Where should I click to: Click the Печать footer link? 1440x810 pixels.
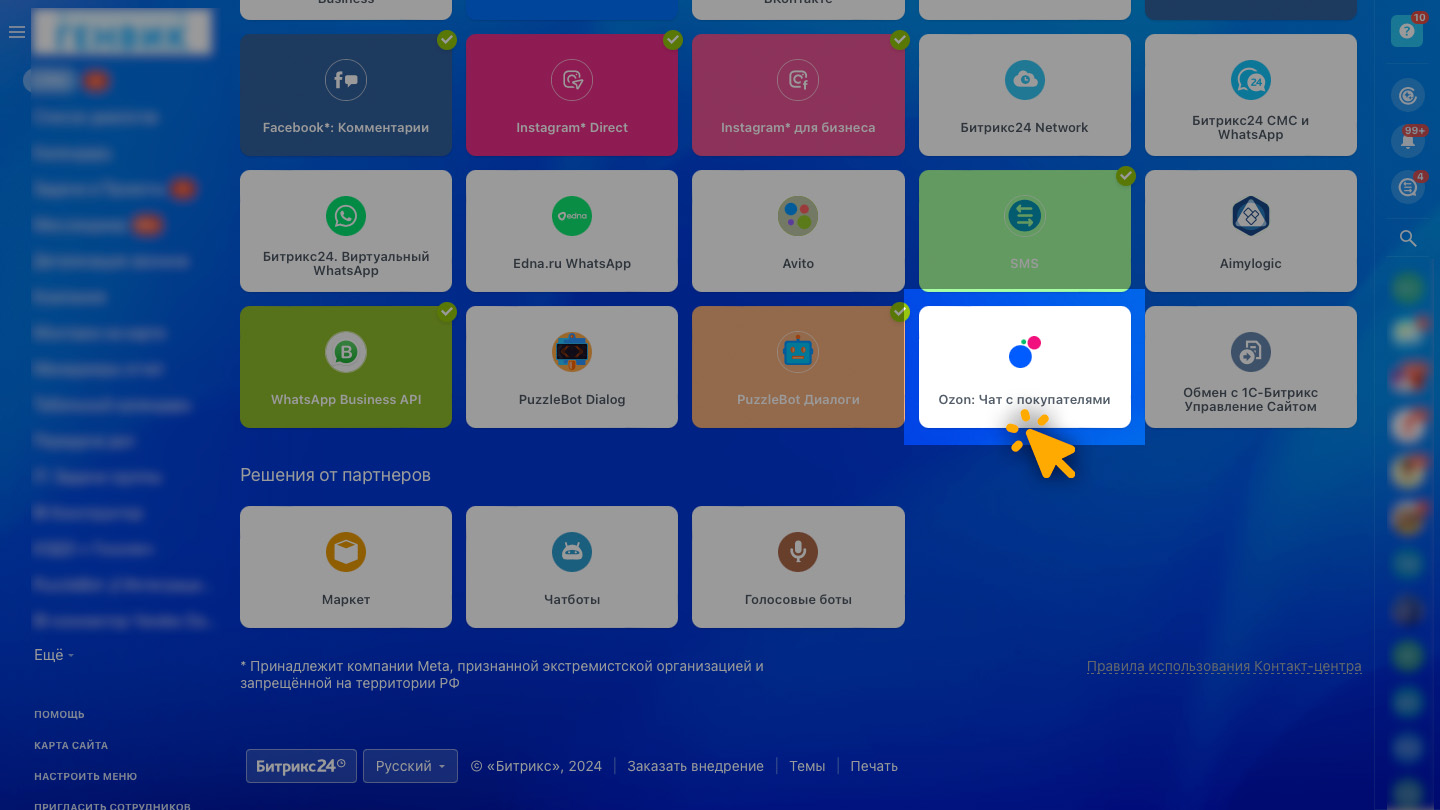point(874,766)
